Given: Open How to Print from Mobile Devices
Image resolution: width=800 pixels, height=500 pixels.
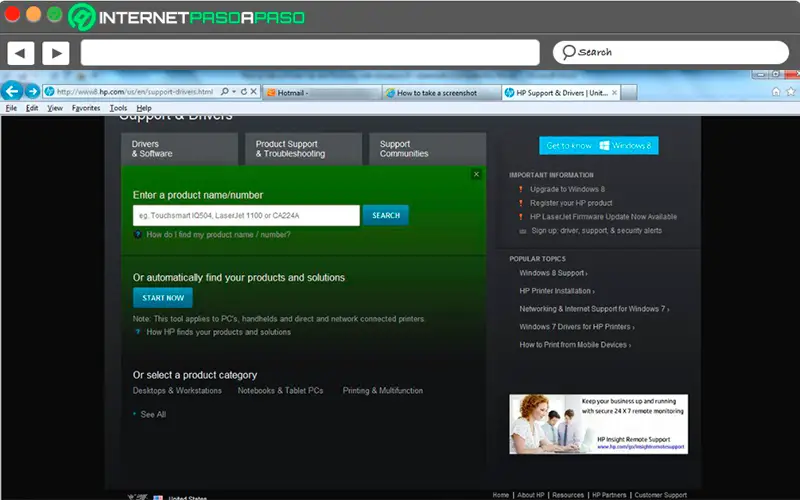Looking at the screenshot, I should tap(574, 345).
